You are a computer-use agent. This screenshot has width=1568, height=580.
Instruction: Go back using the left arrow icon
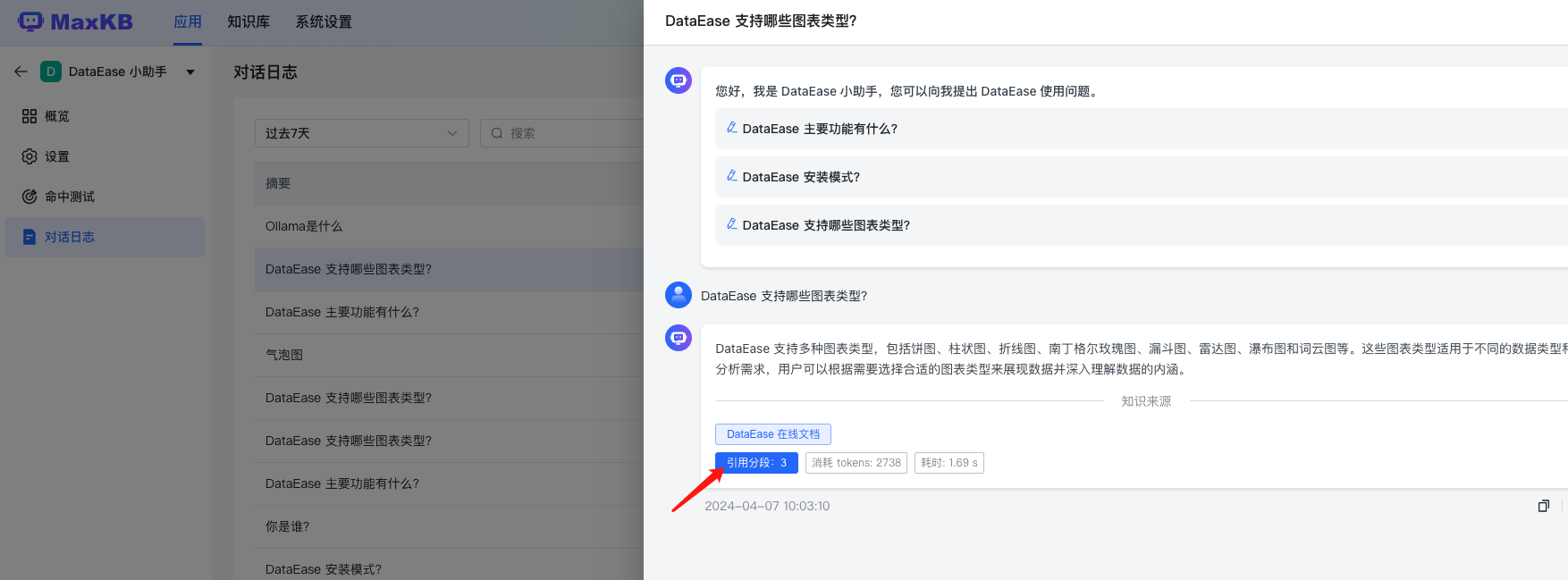click(21, 71)
